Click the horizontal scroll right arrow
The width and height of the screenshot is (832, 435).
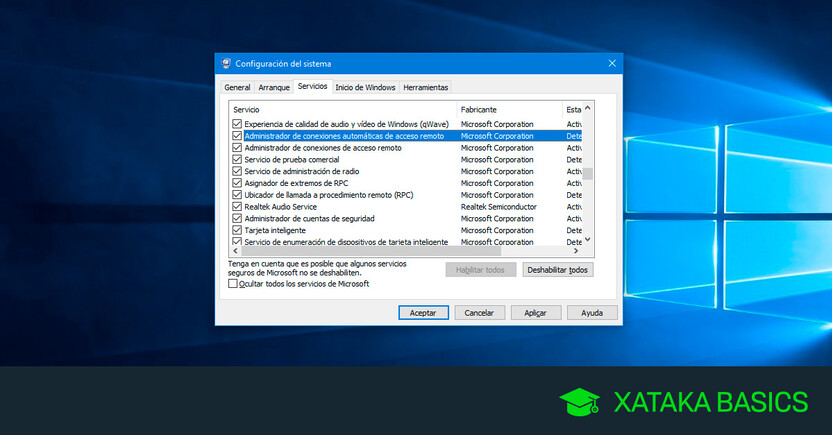pos(575,250)
